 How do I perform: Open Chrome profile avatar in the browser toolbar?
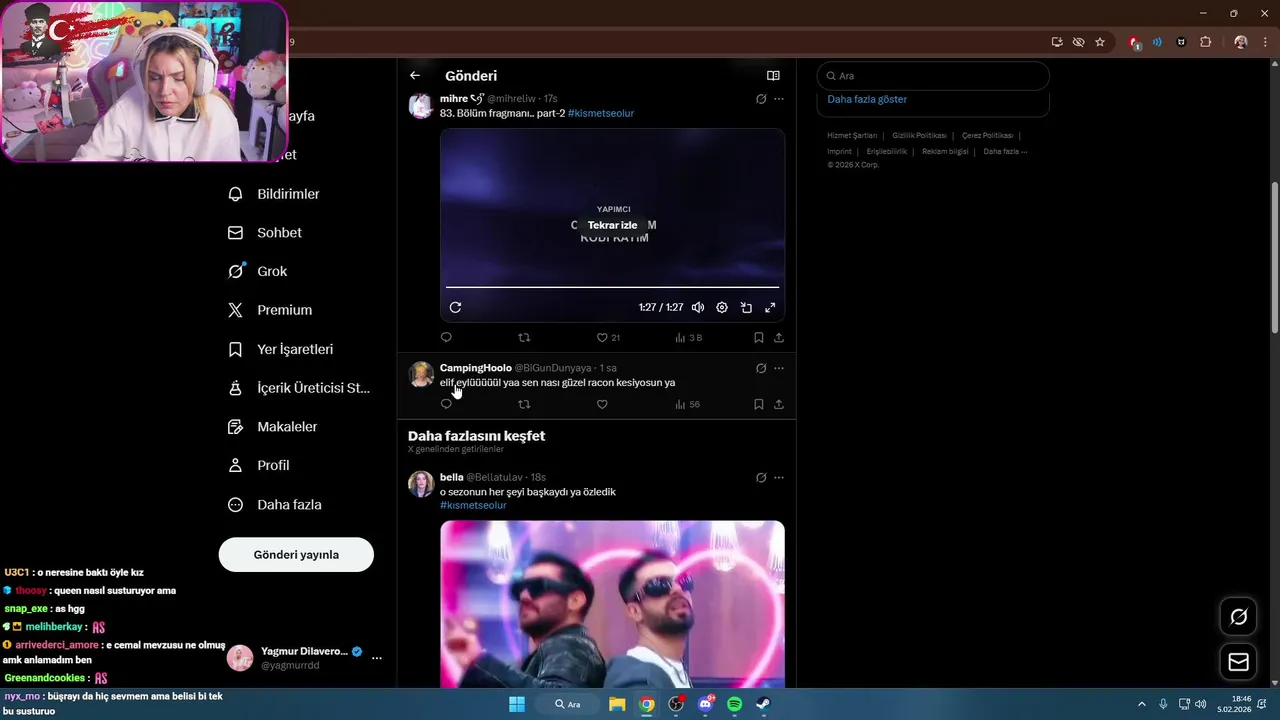click(x=1241, y=42)
